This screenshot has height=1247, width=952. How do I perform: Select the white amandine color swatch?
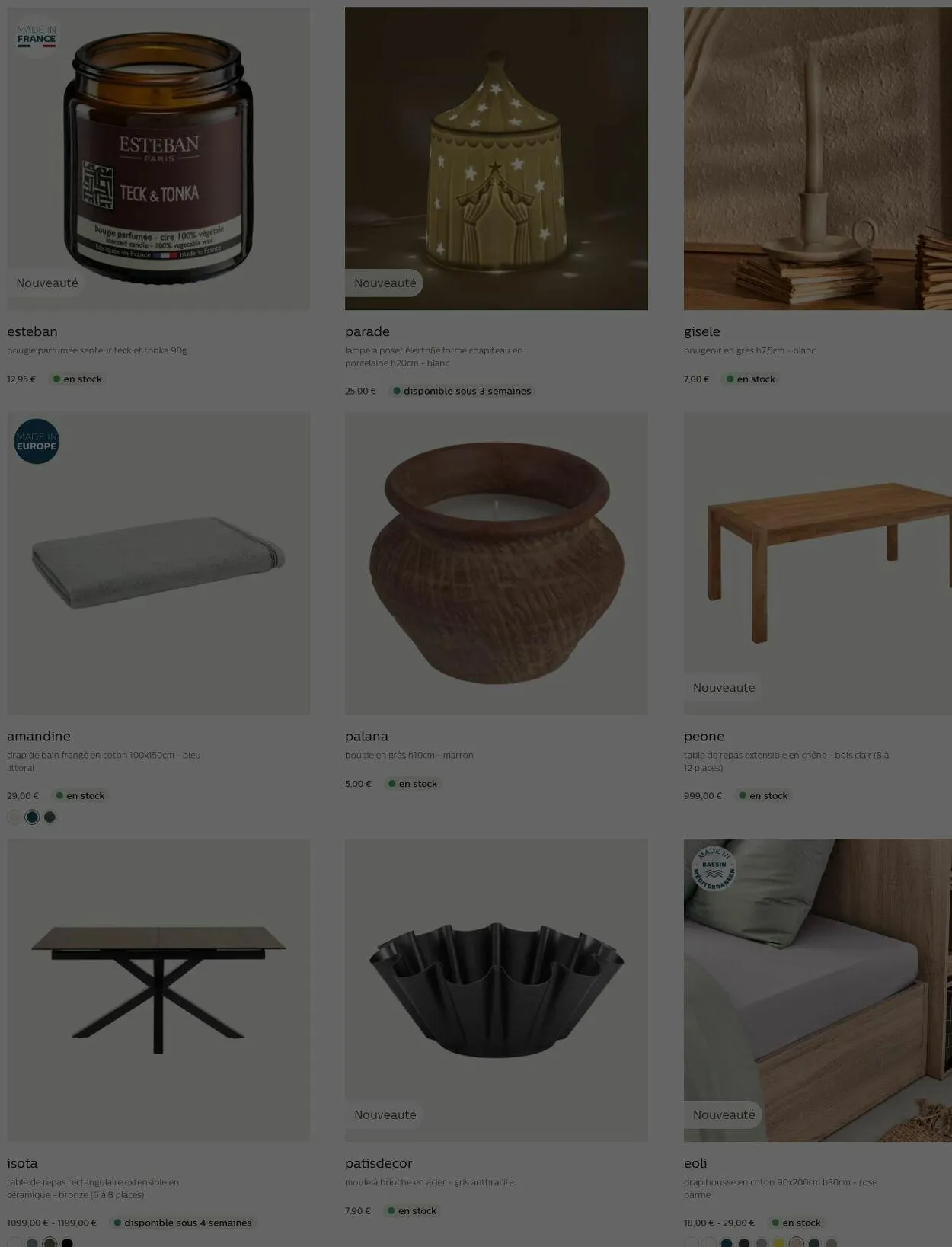[x=14, y=817]
